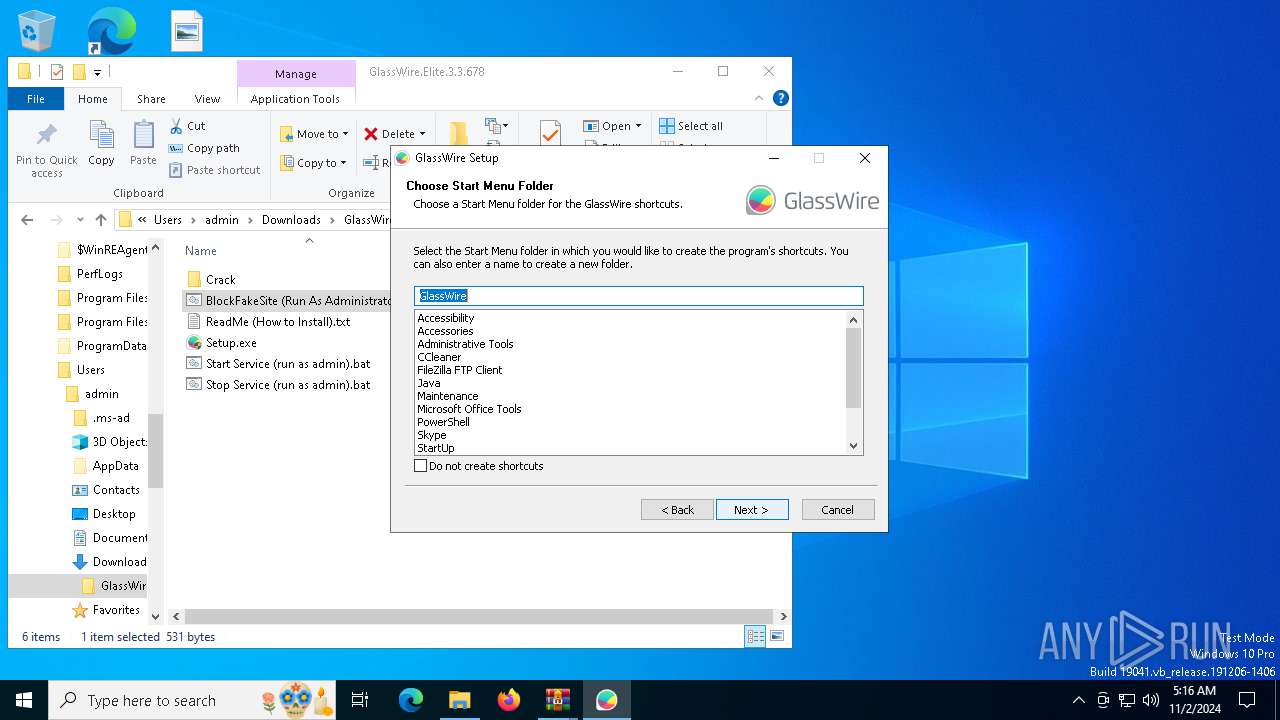
Task: Open the Recycle Bin desktop icon
Action: (37, 31)
